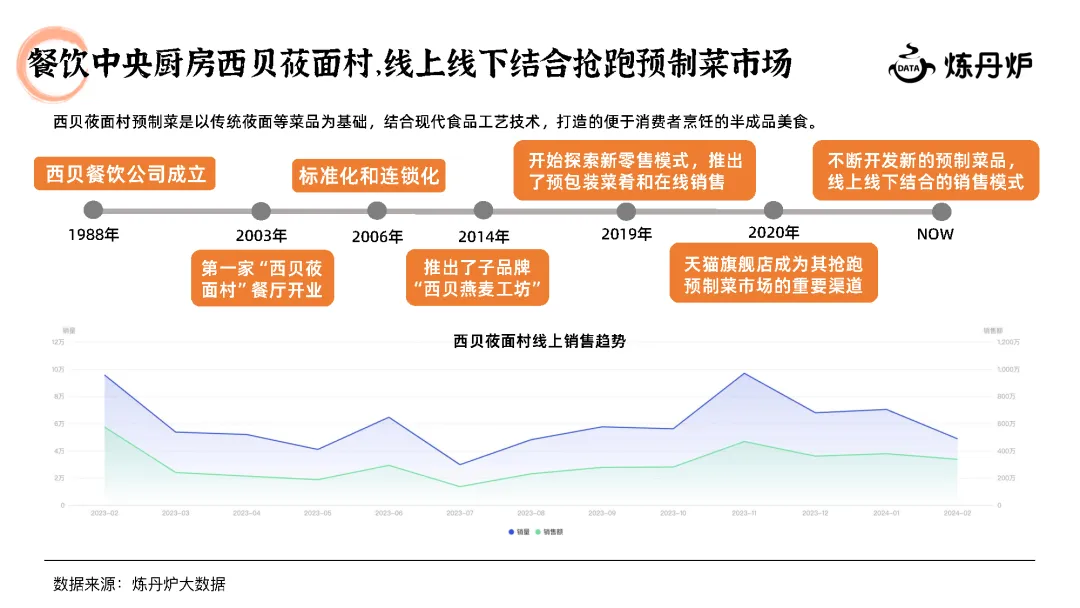Click the 2006年 year label
Viewport: 1080px width, 608px height.
click(x=377, y=237)
